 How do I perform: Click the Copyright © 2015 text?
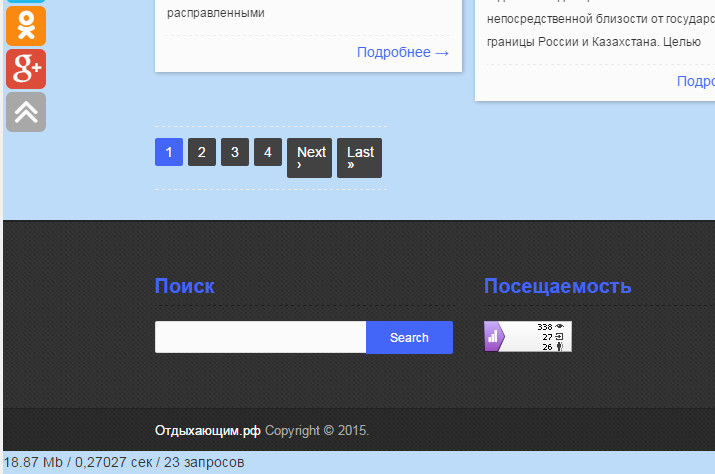[317, 431]
